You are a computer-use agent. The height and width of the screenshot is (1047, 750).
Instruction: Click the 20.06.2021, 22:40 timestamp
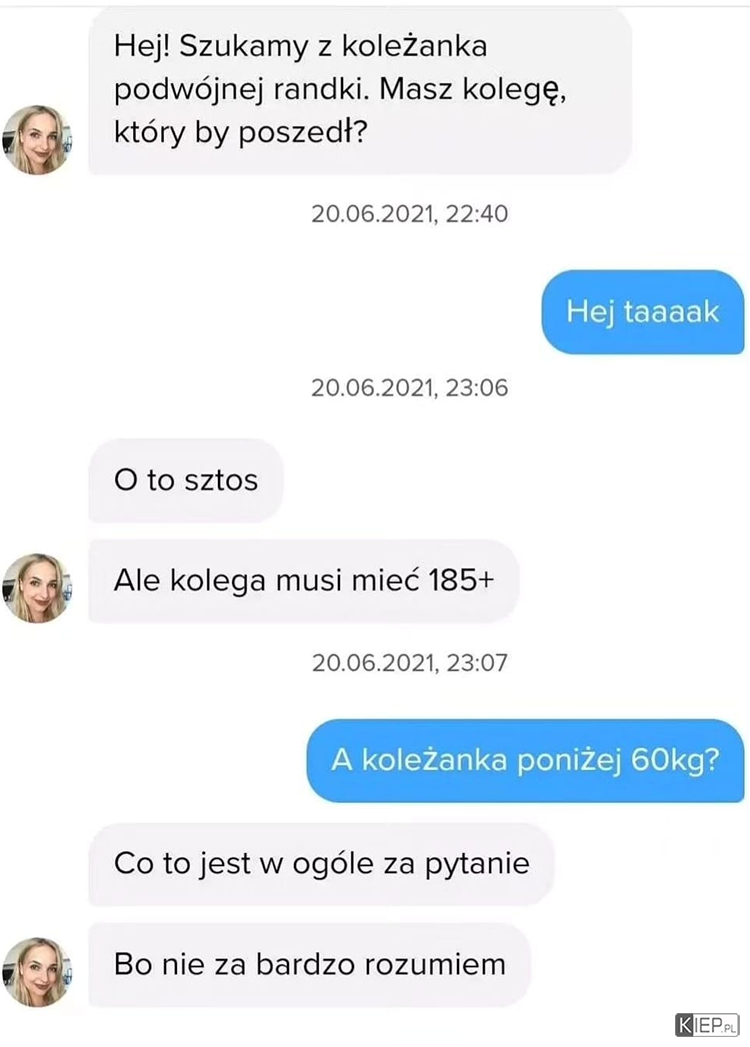pyautogui.click(x=409, y=214)
